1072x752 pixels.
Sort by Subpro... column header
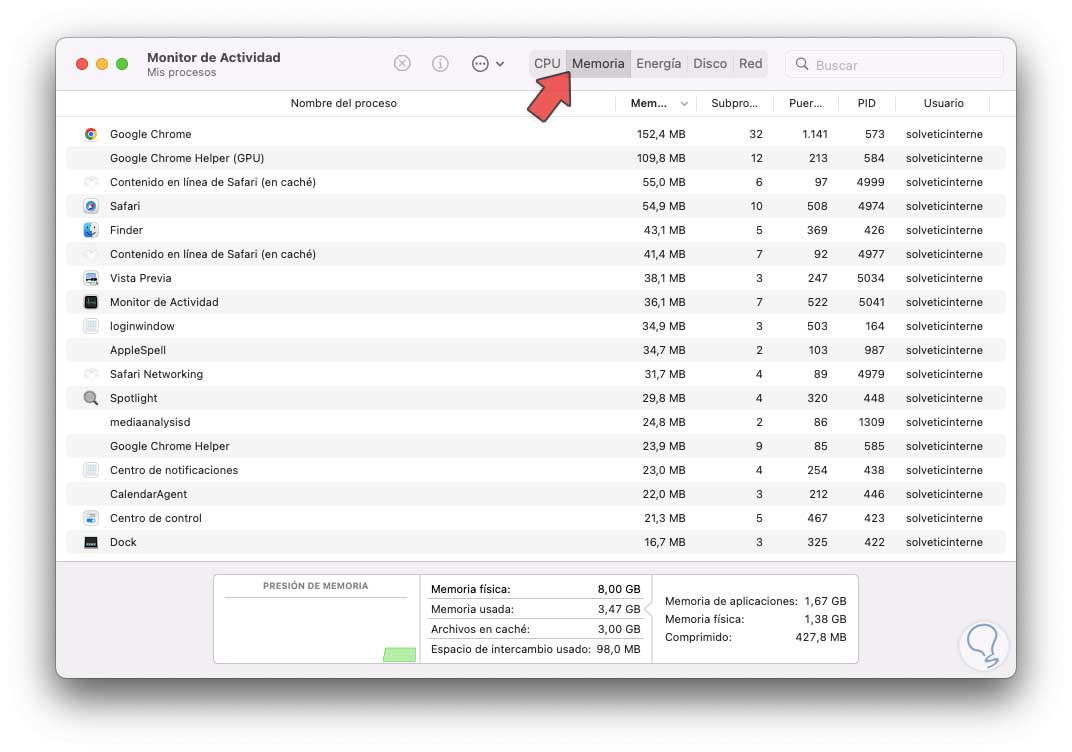[734, 103]
